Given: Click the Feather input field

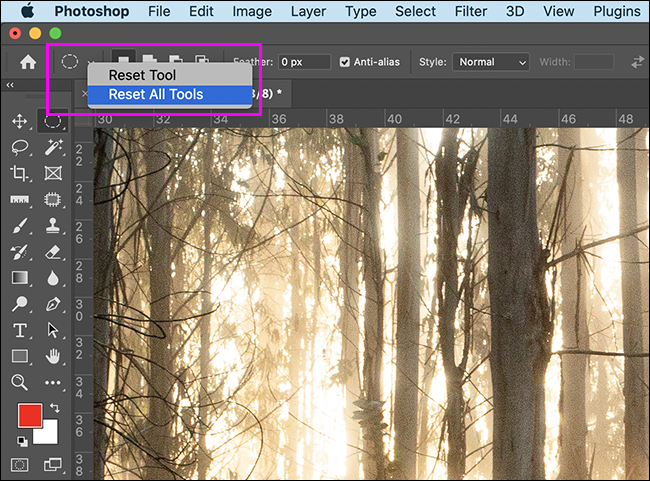Looking at the screenshot, I should [305, 62].
